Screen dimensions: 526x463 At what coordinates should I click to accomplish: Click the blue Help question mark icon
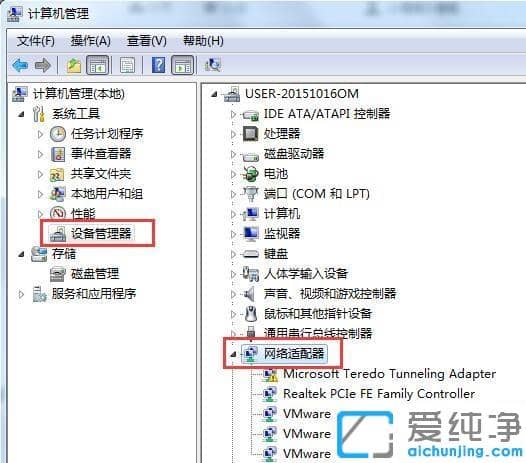point(158,65)
